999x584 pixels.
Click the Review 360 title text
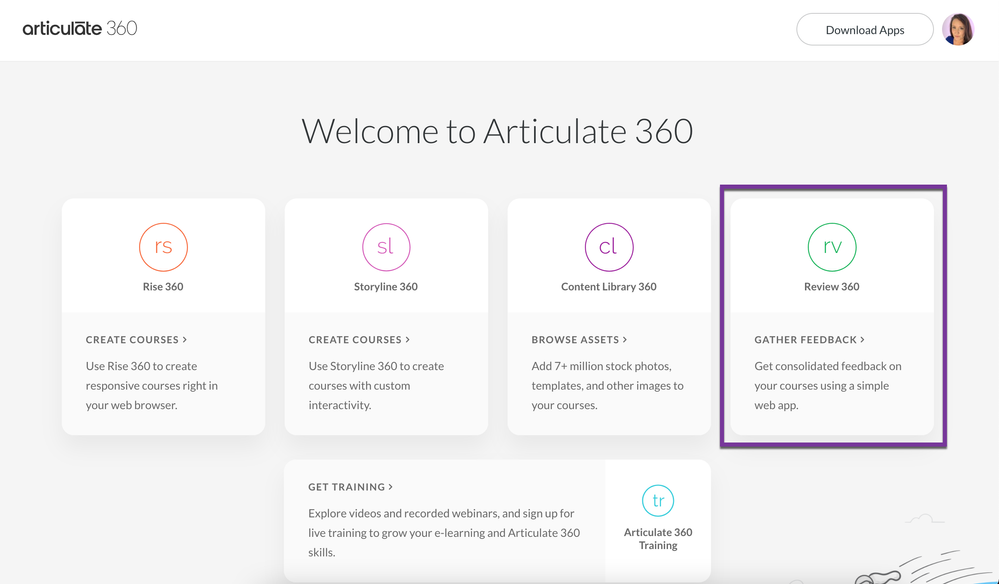click(832, 287)
